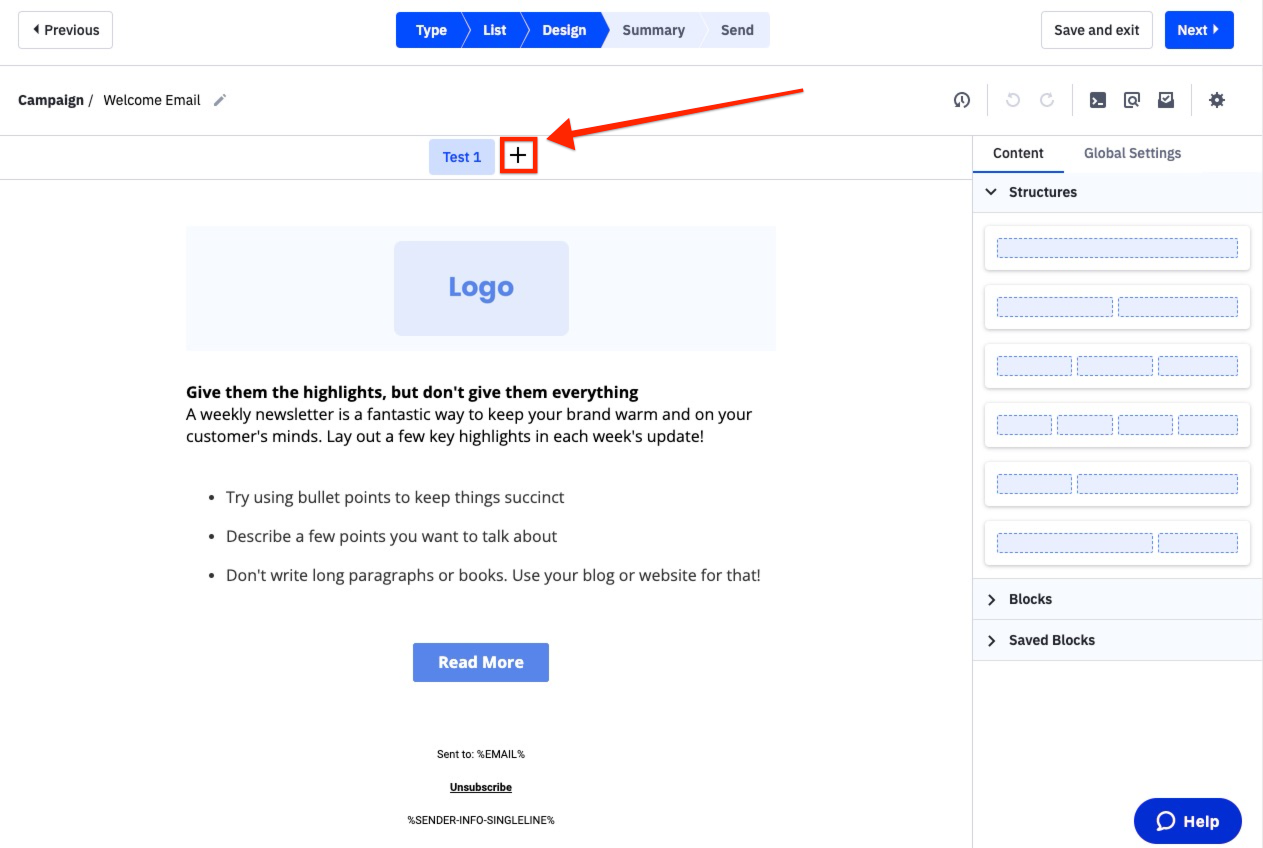
Task: Click the inbox test checkmark icon
Action: tap(1165, 100)
